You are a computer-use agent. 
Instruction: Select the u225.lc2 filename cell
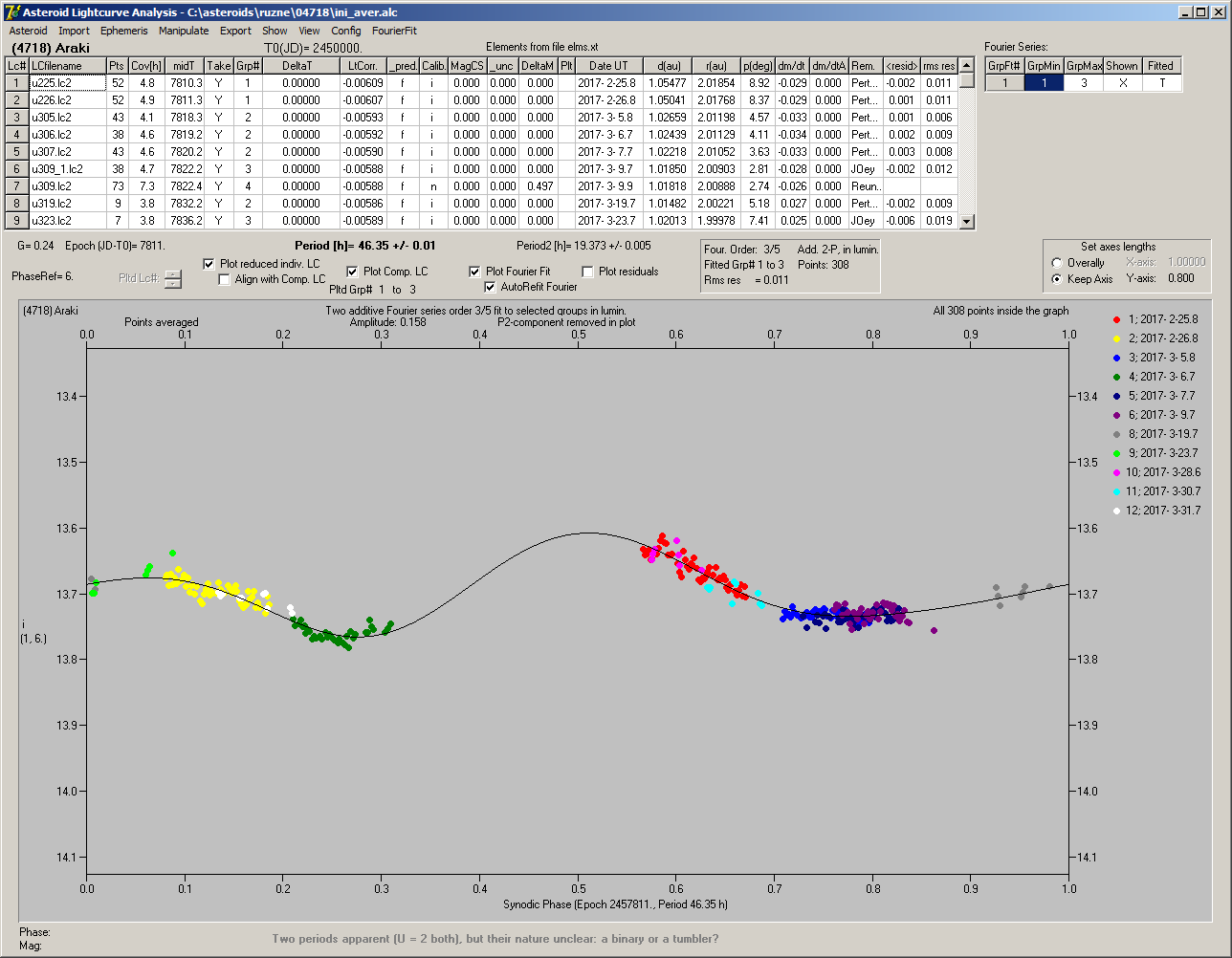(x=67, y=83)
